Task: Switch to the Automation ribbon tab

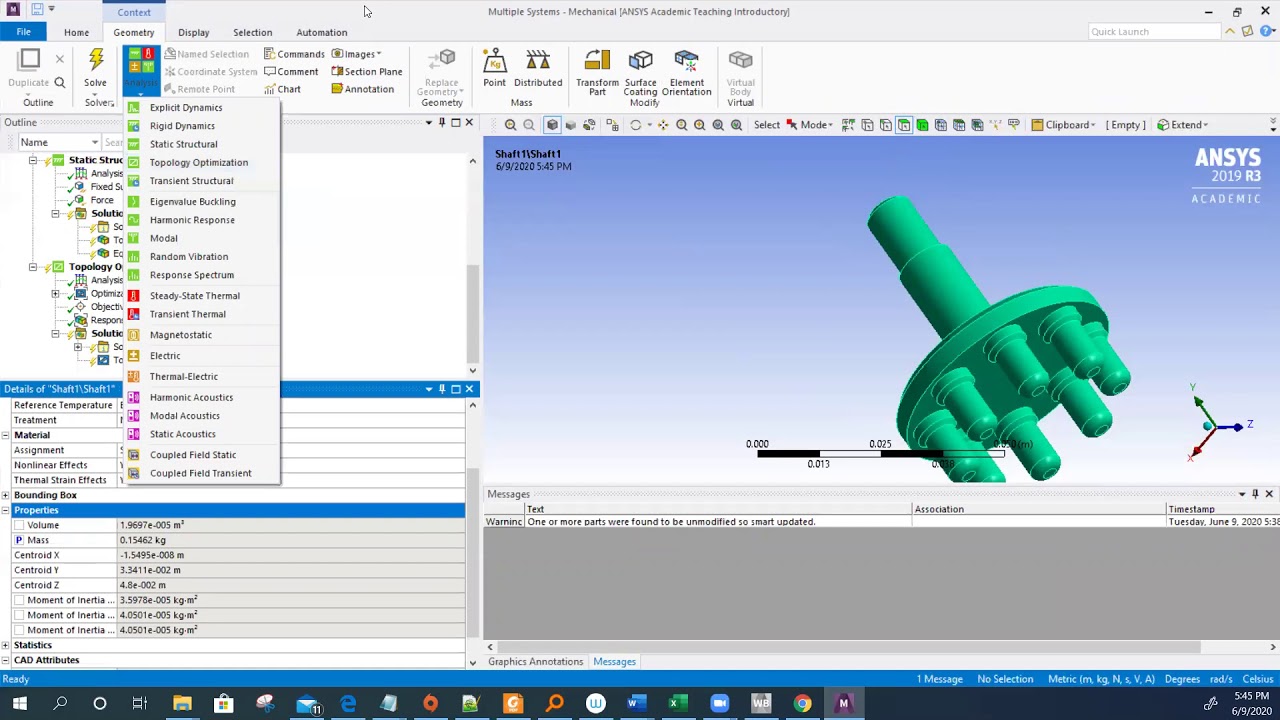Action: tap(321, 32)
